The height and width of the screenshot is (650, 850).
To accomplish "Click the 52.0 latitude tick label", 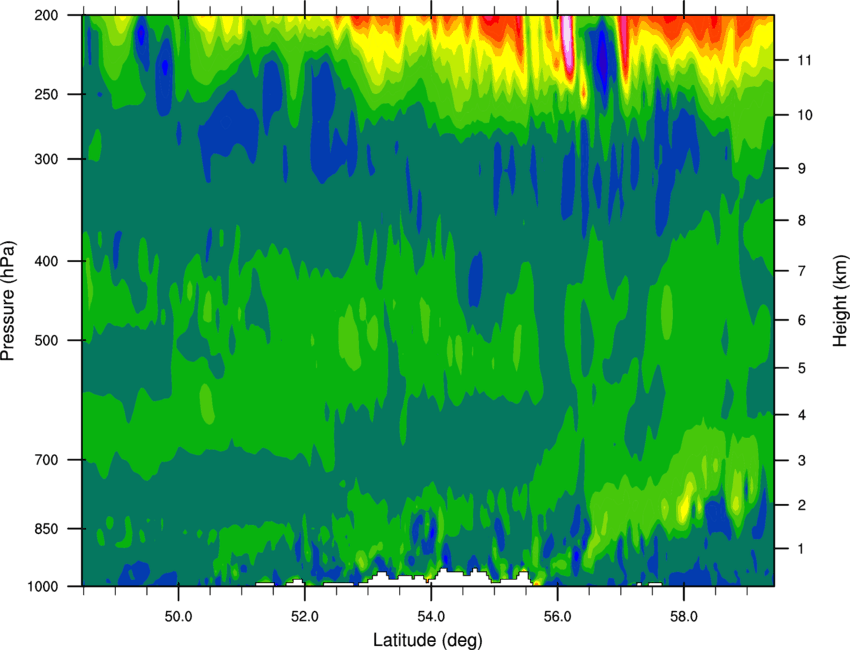I will (305, 617).
